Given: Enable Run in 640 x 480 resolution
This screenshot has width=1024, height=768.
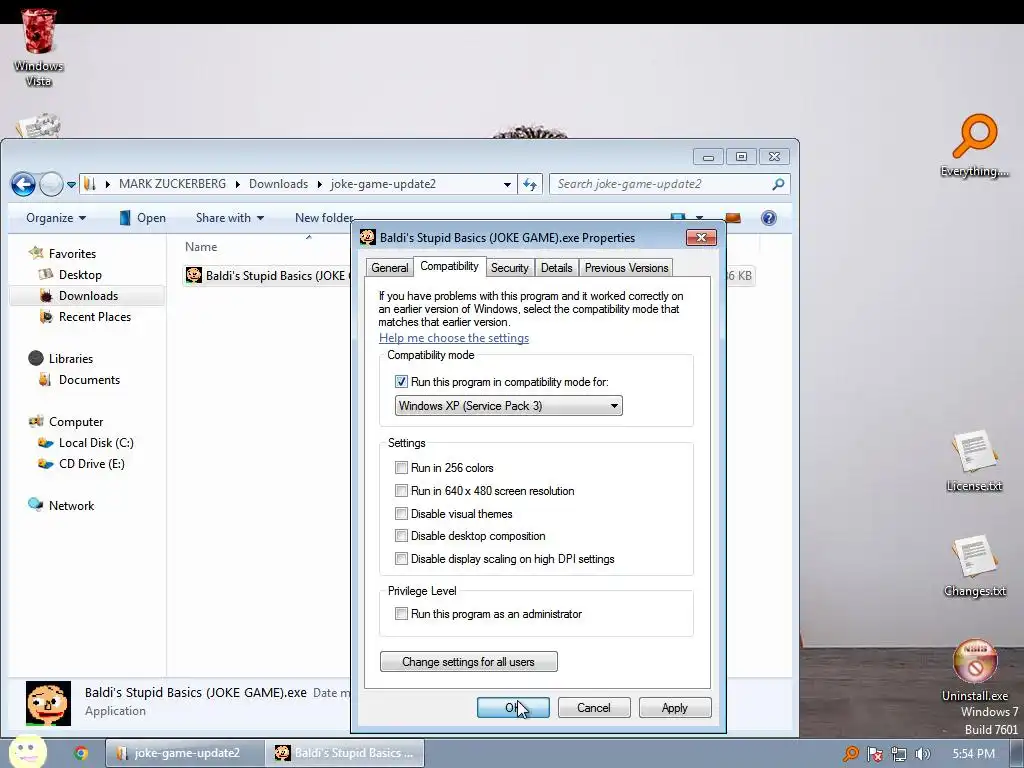Looking at the screenshot, I should (x=401, y=490).
